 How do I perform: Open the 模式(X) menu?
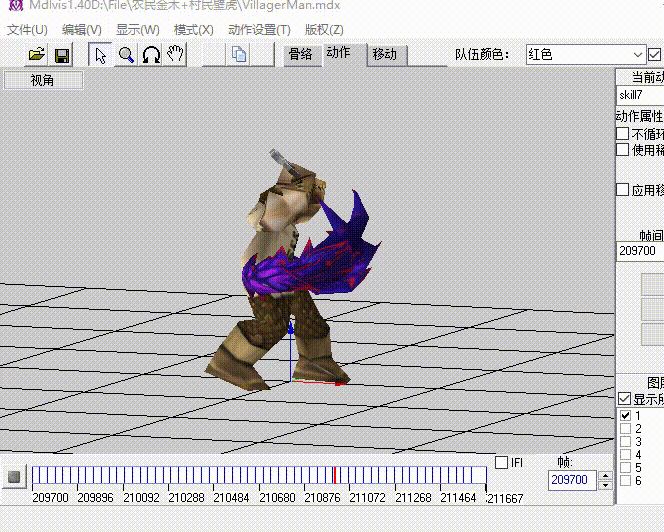194,30
